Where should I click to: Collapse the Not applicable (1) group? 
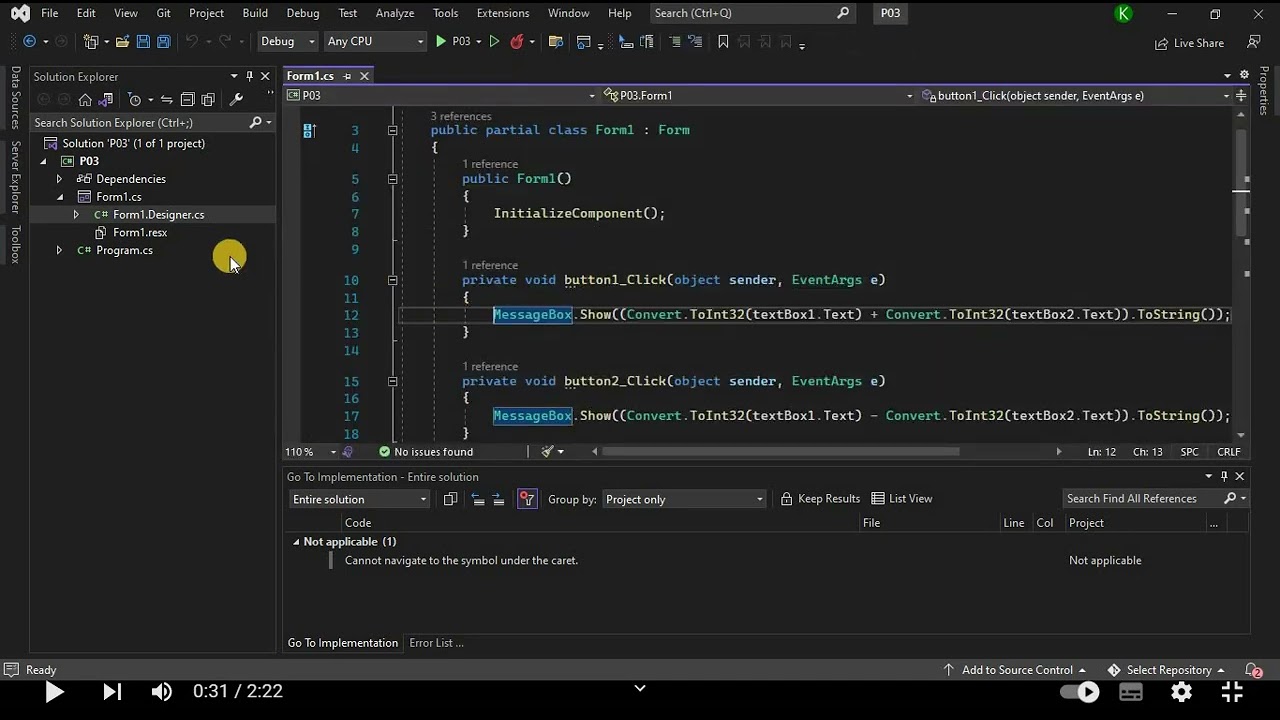(296, 542)
